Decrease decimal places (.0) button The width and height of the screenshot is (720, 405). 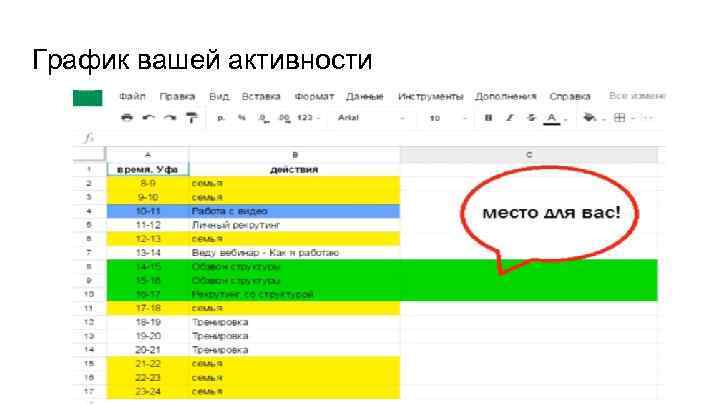tap(264, 118)
